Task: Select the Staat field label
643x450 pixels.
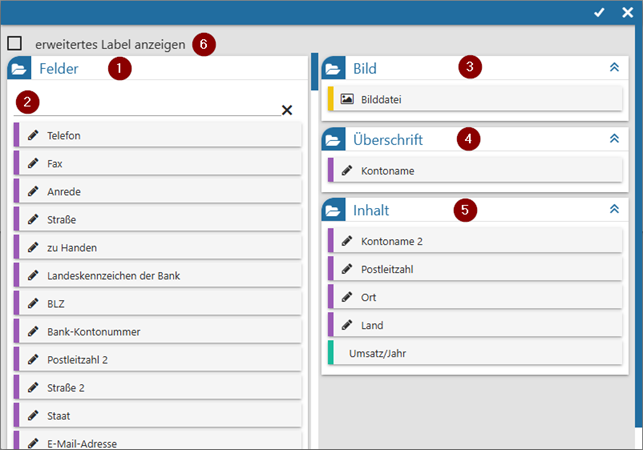Action: [58, 416]
